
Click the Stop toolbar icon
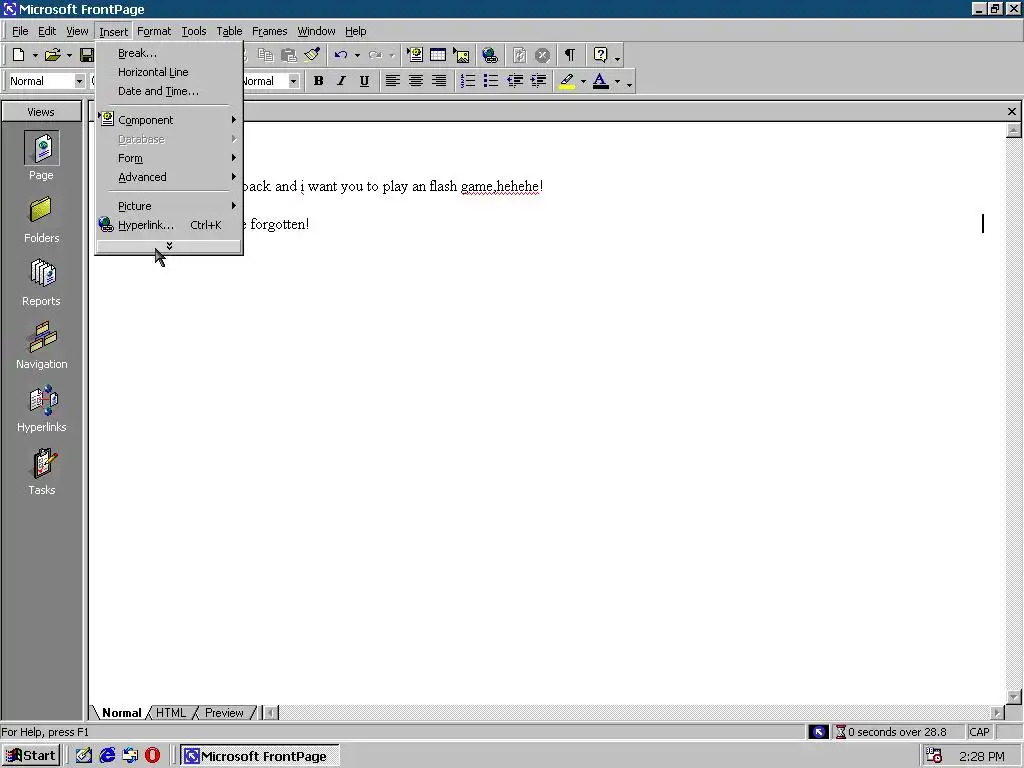[x=542, y=56]
